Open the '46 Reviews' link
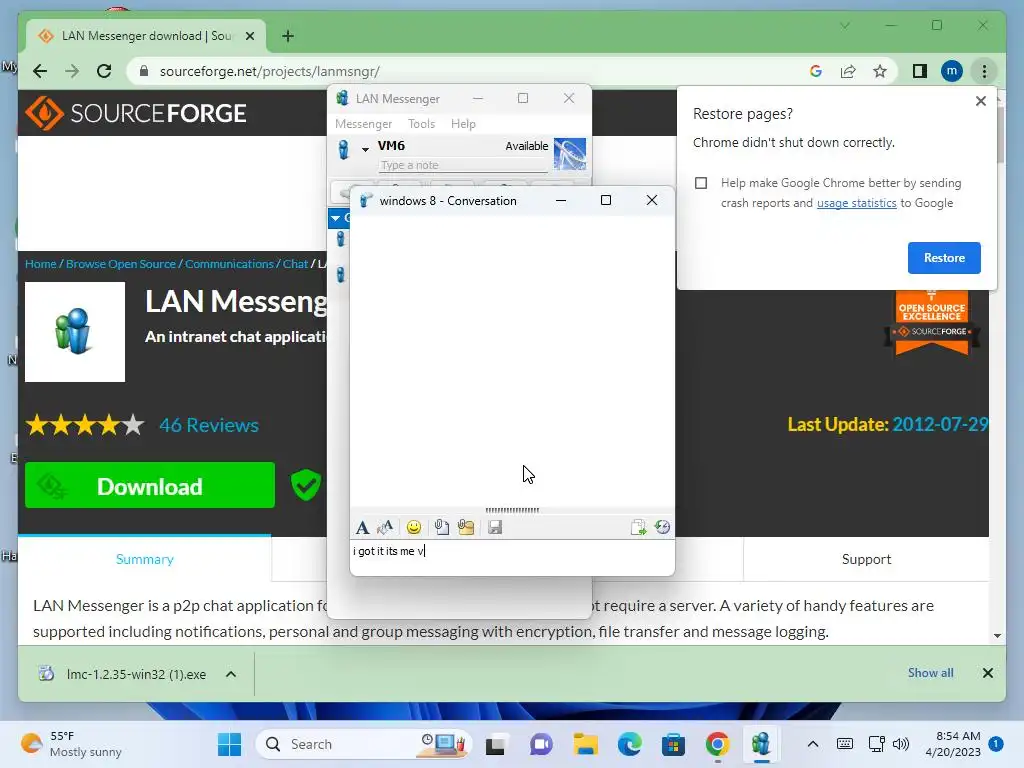1024x768 pixels. click(209, 425)
